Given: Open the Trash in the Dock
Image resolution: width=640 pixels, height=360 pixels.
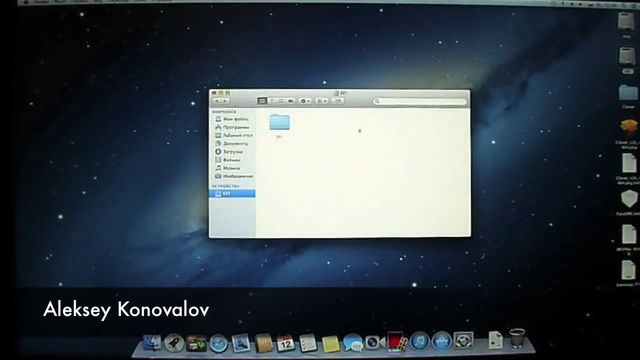Looking at the screenshot, I should click(517, 338).
